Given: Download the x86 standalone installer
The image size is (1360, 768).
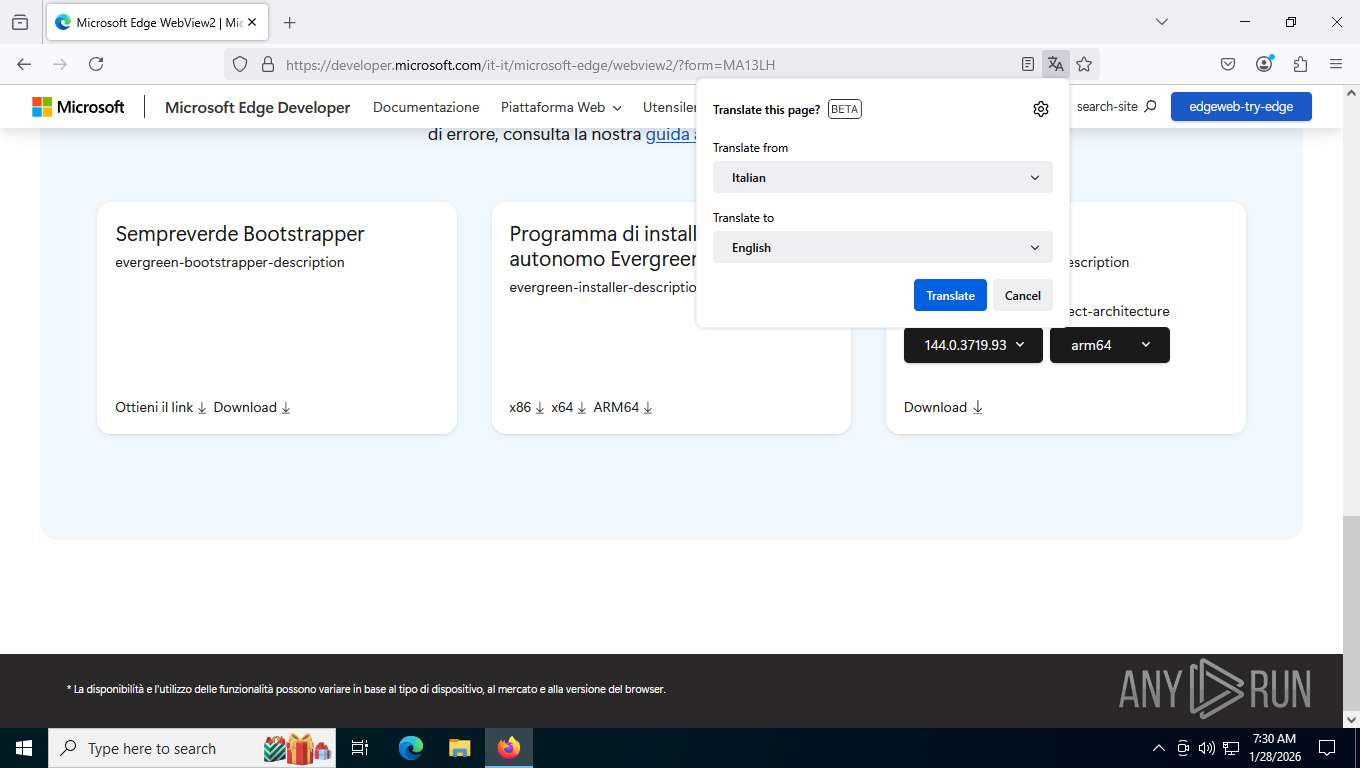Looking at the screenshot, I should pyautogui.click(x=527, y=407).
